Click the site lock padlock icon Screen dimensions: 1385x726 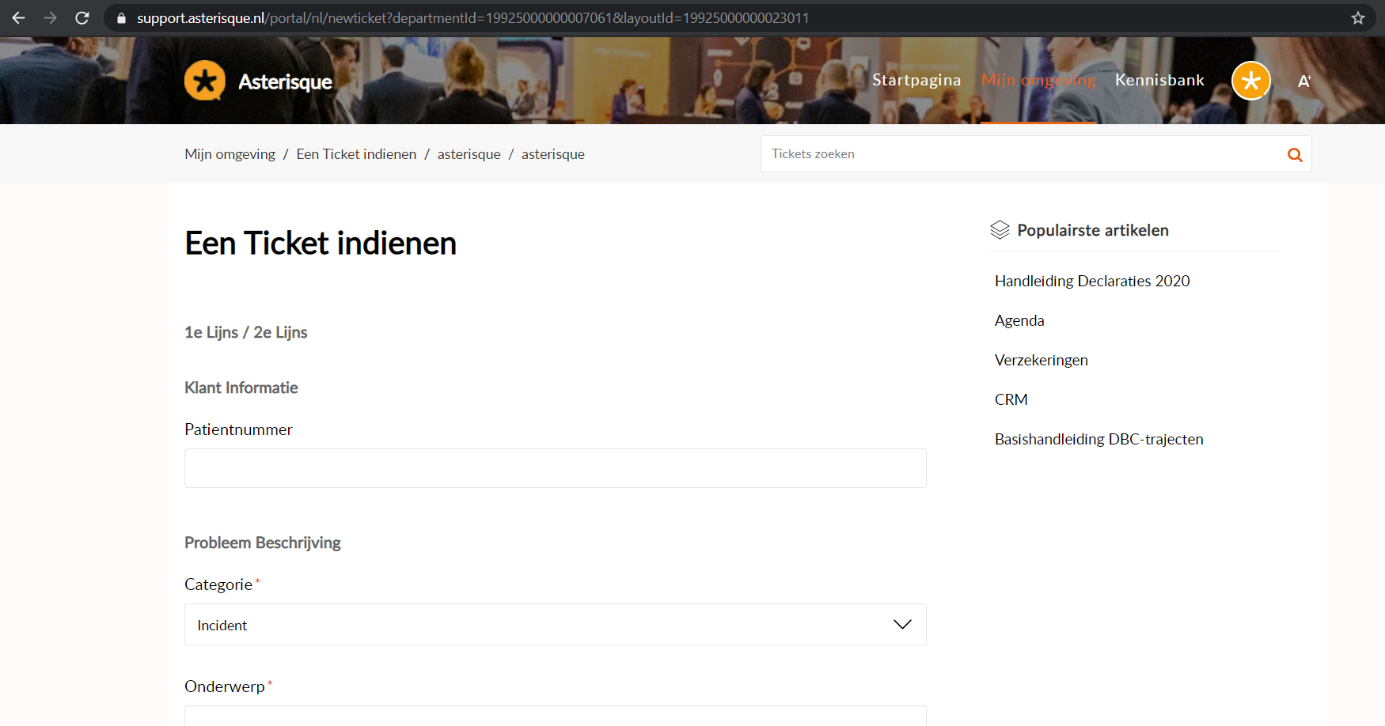122,18
